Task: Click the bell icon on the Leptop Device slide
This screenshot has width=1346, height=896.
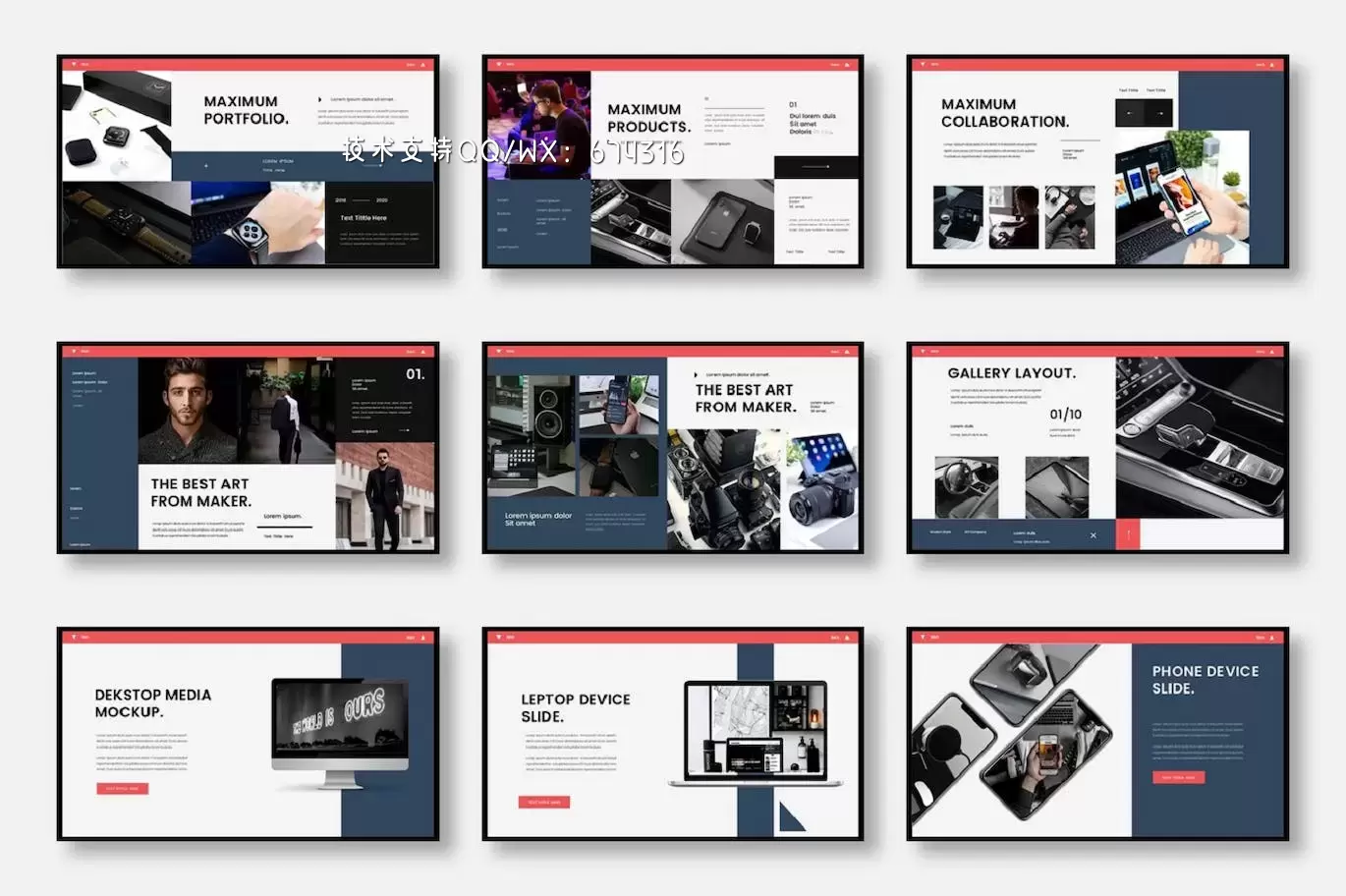Action: pos(848,637)
